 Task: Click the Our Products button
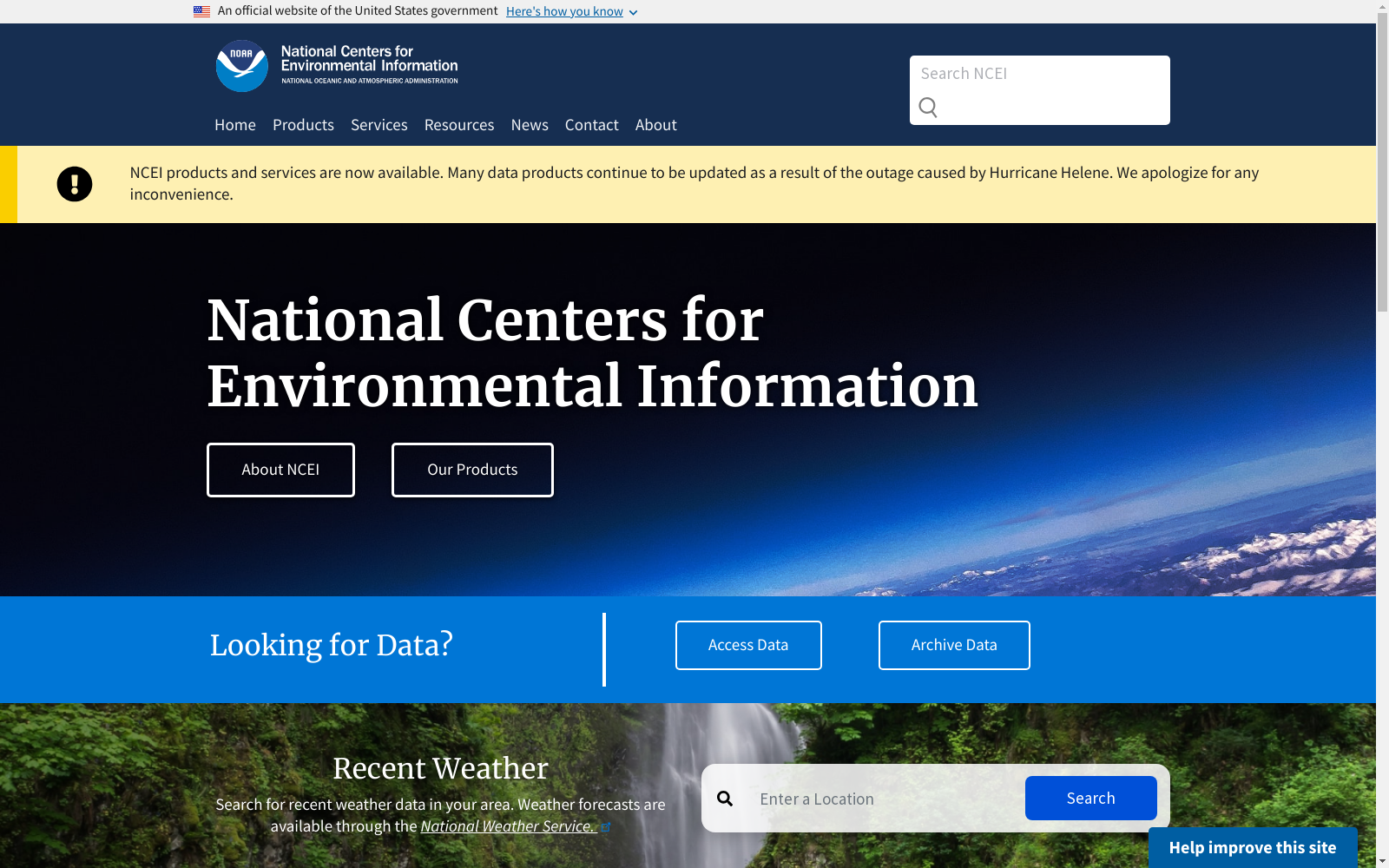472,470
